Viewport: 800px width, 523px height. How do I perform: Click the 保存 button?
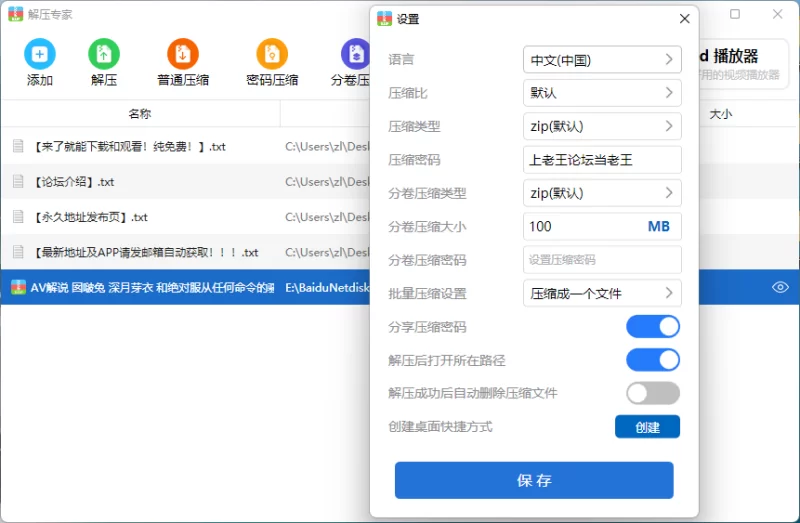point(534,480)
